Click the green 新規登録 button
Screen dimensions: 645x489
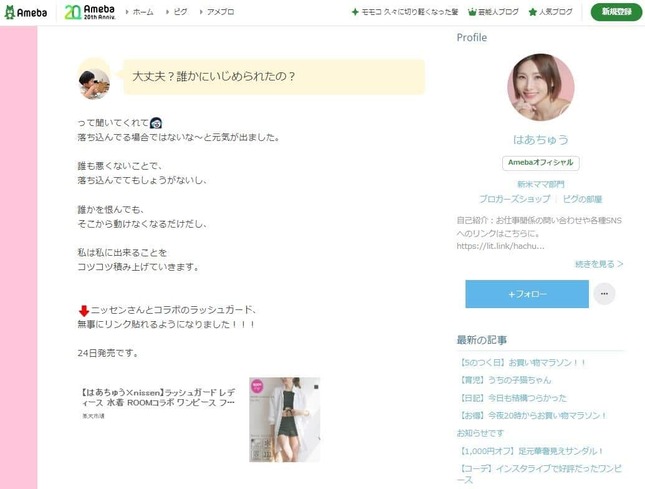[616, 12]
